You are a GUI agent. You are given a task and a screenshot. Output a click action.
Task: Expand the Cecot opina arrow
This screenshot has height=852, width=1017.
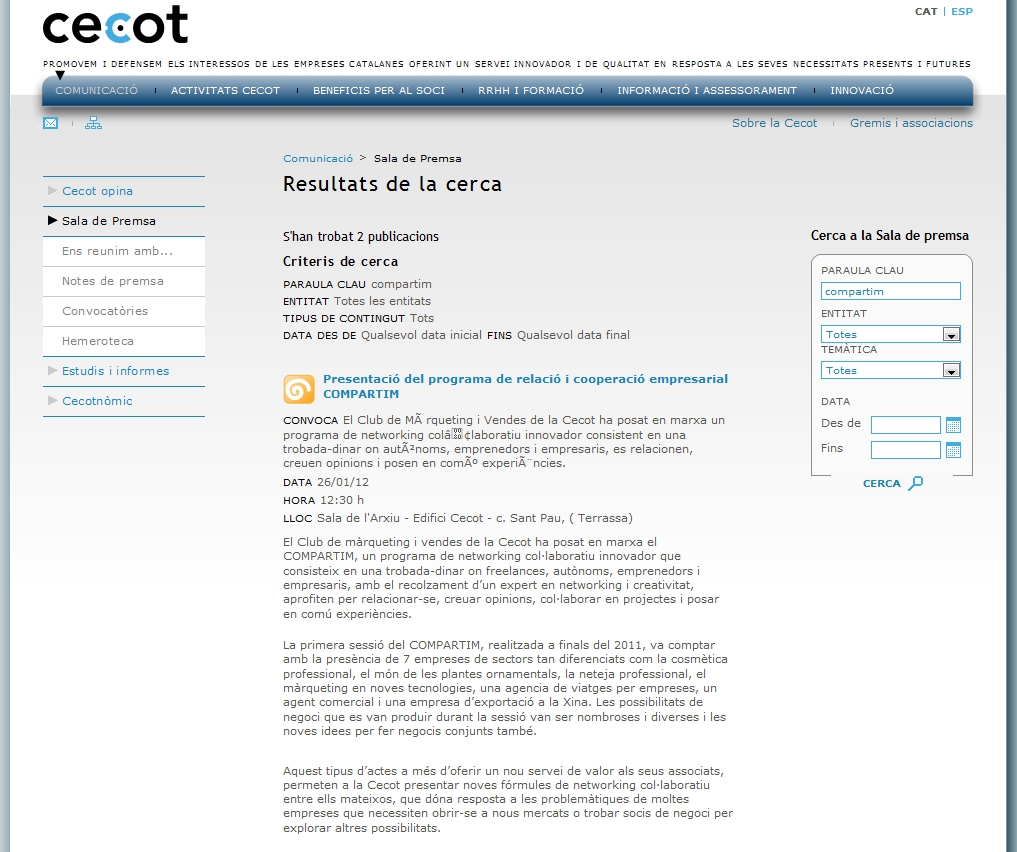(x=53, y=191)
